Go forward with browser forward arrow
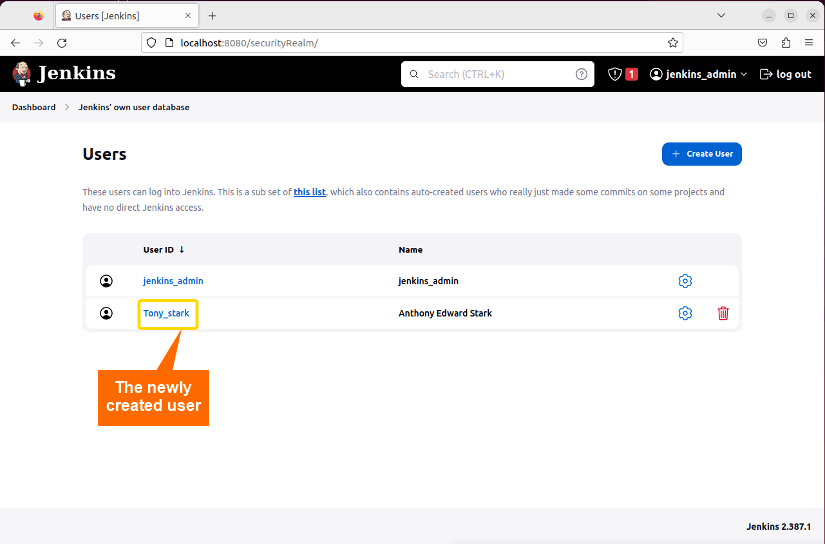The image size is (825, 544). (38, 43)
